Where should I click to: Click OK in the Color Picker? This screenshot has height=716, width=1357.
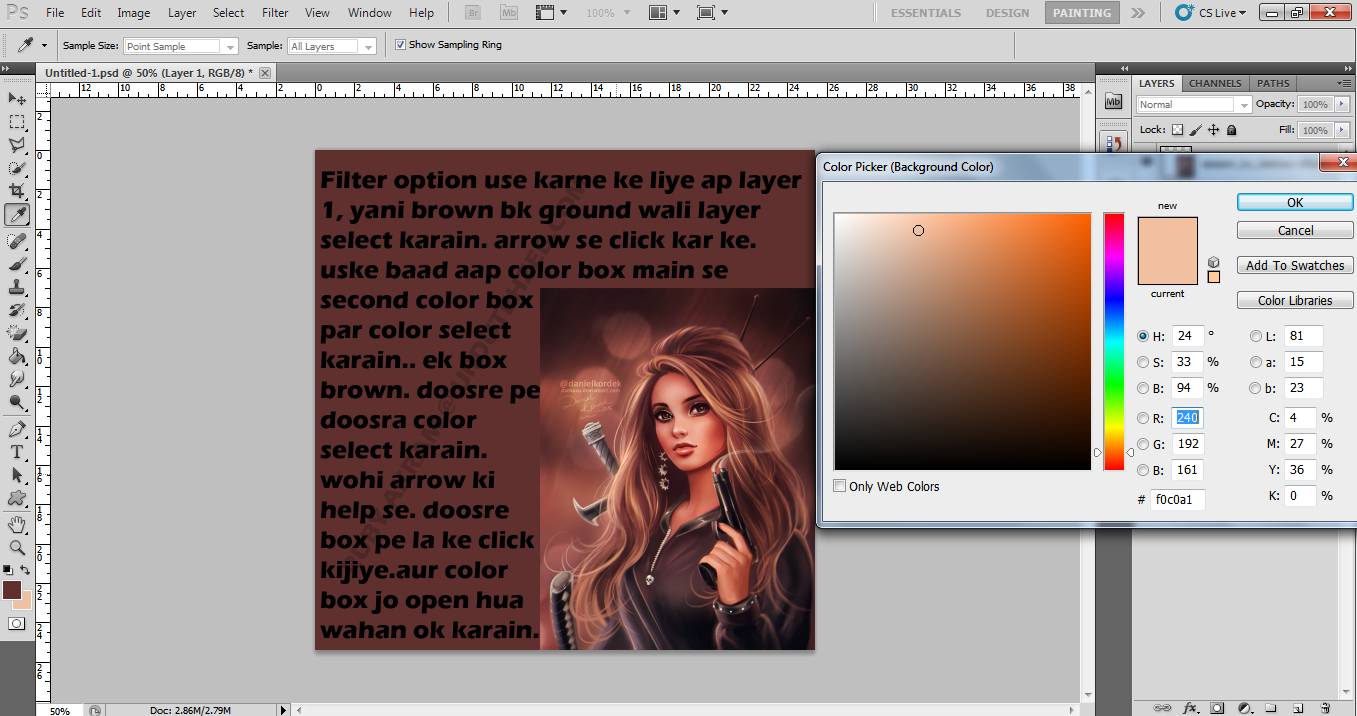click(1295, 202)
